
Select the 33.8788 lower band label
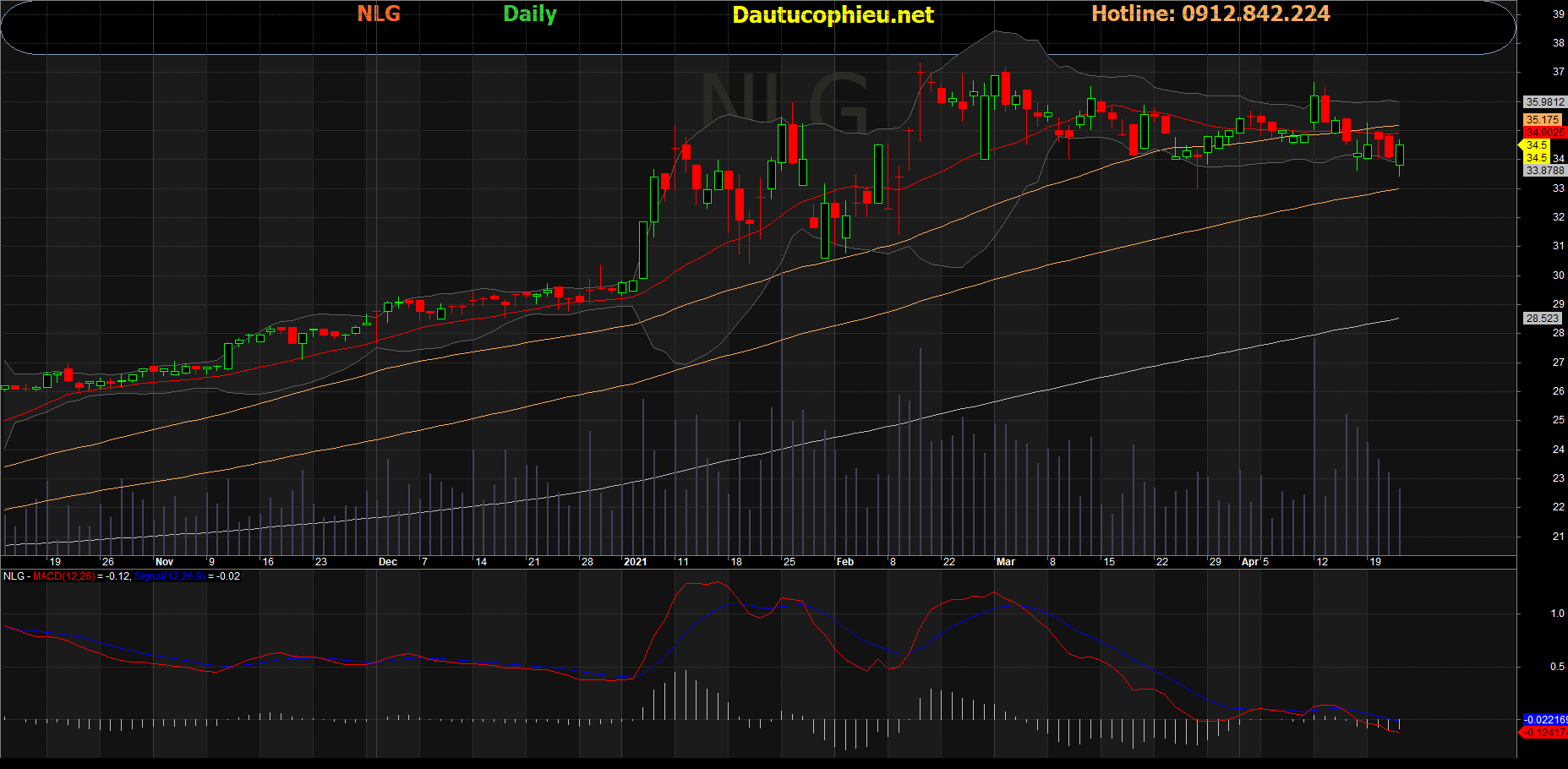pyautogui.click(x=1544, y=171)
